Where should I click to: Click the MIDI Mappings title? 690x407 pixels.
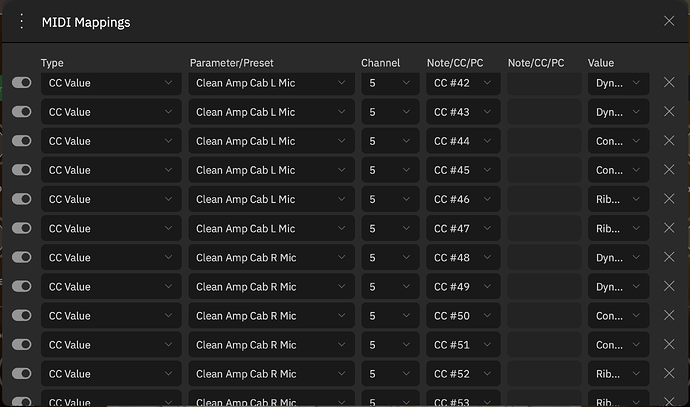tap(86, 22)
